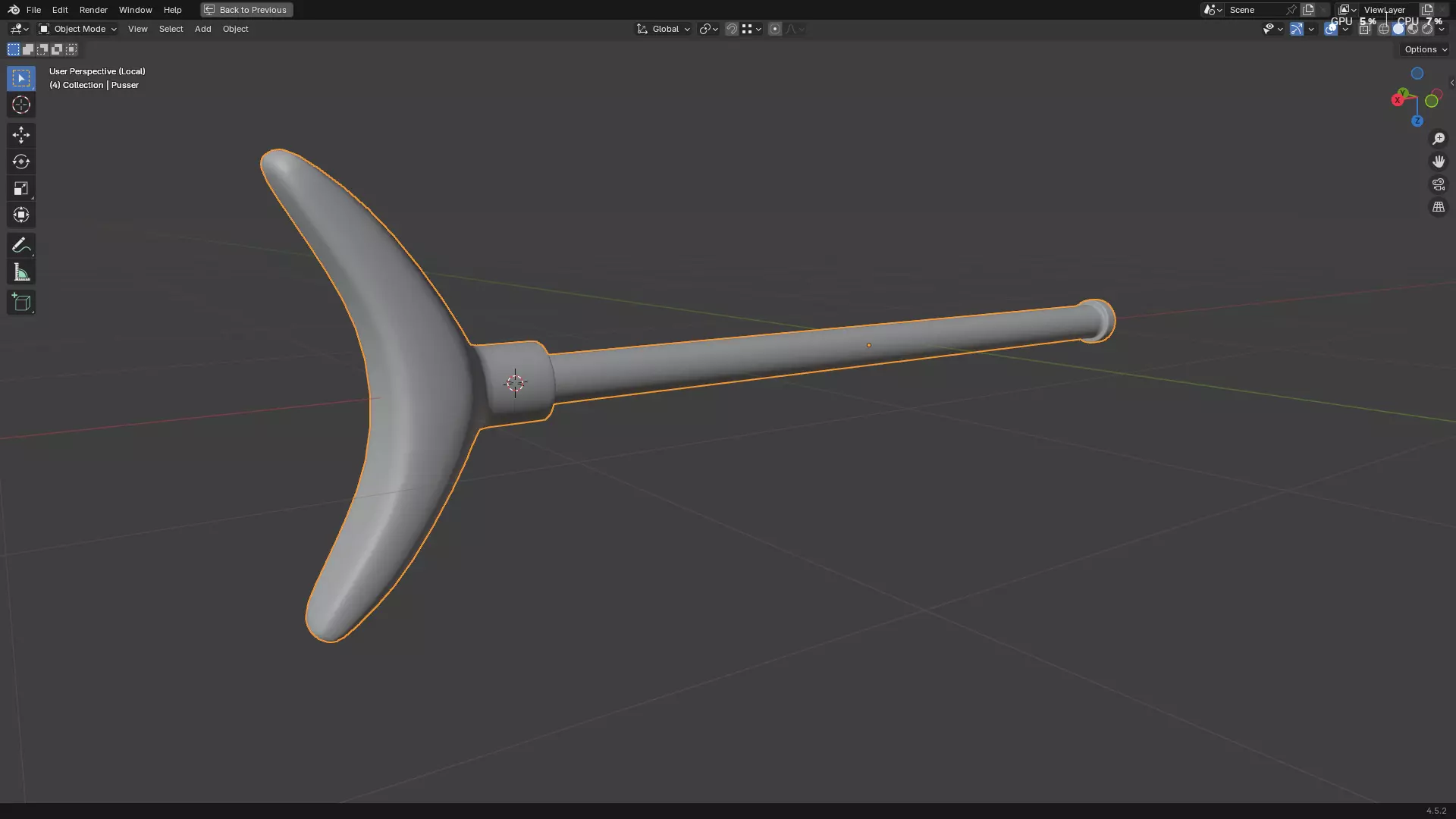Select the Transform tool

(x=21, y=215)
